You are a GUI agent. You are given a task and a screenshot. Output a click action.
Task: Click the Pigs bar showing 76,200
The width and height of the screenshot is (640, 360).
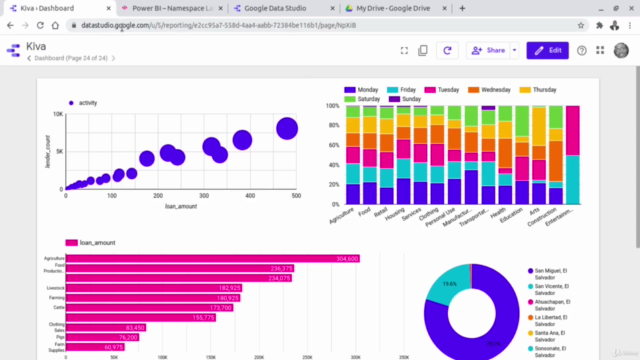pos(102,338)
